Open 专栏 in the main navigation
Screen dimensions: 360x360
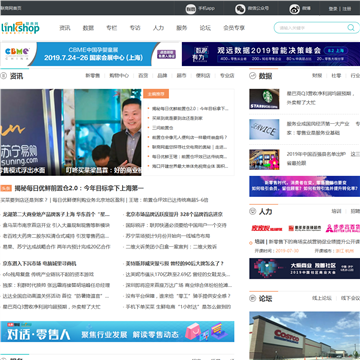112,28
